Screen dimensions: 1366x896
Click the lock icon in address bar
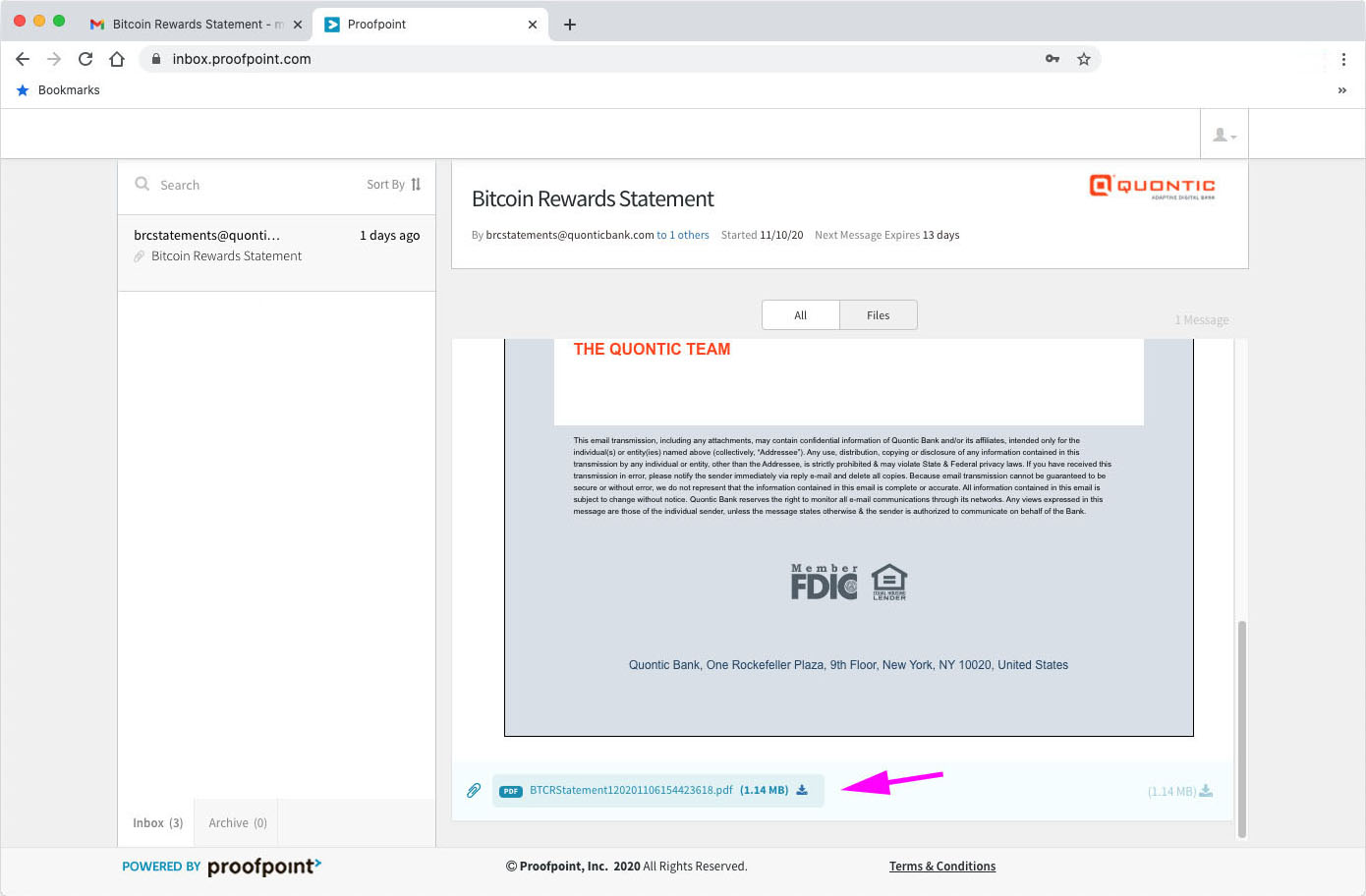coord(156,59)
